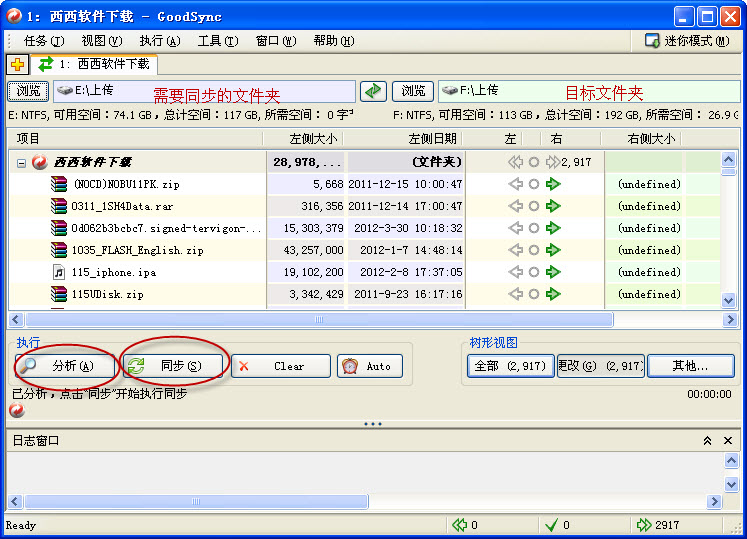Viewport: 747px width, 539px height.
Task: Select do-nothing circle on 西西软件下载 folder row
Action: (x=534, y=162)
